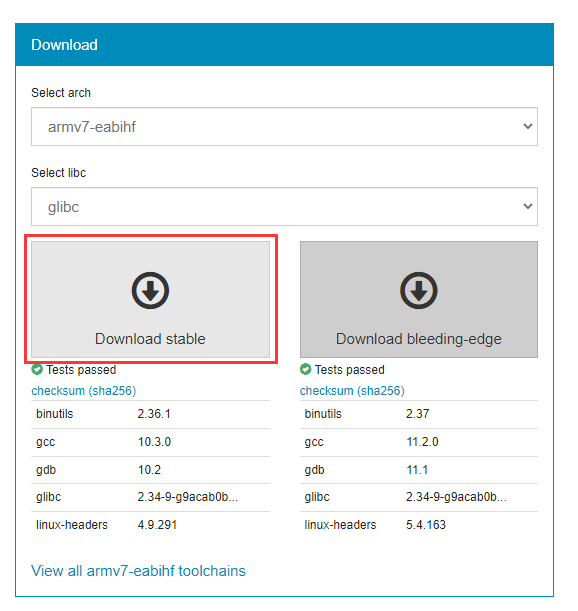Click the Download panel header title

click(x=64, y=45)
